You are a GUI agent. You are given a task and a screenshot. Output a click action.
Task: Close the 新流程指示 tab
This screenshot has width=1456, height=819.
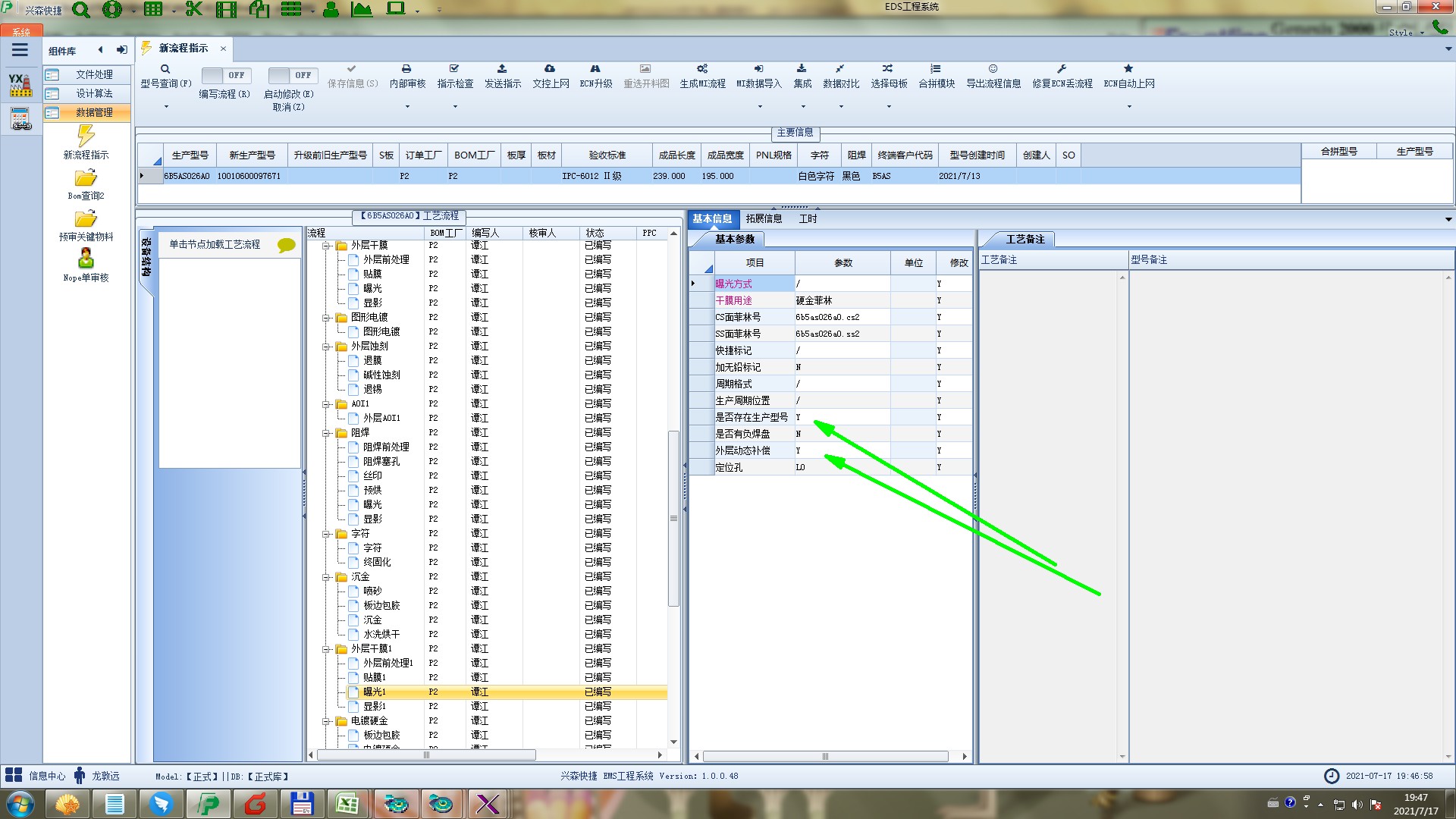223,49
